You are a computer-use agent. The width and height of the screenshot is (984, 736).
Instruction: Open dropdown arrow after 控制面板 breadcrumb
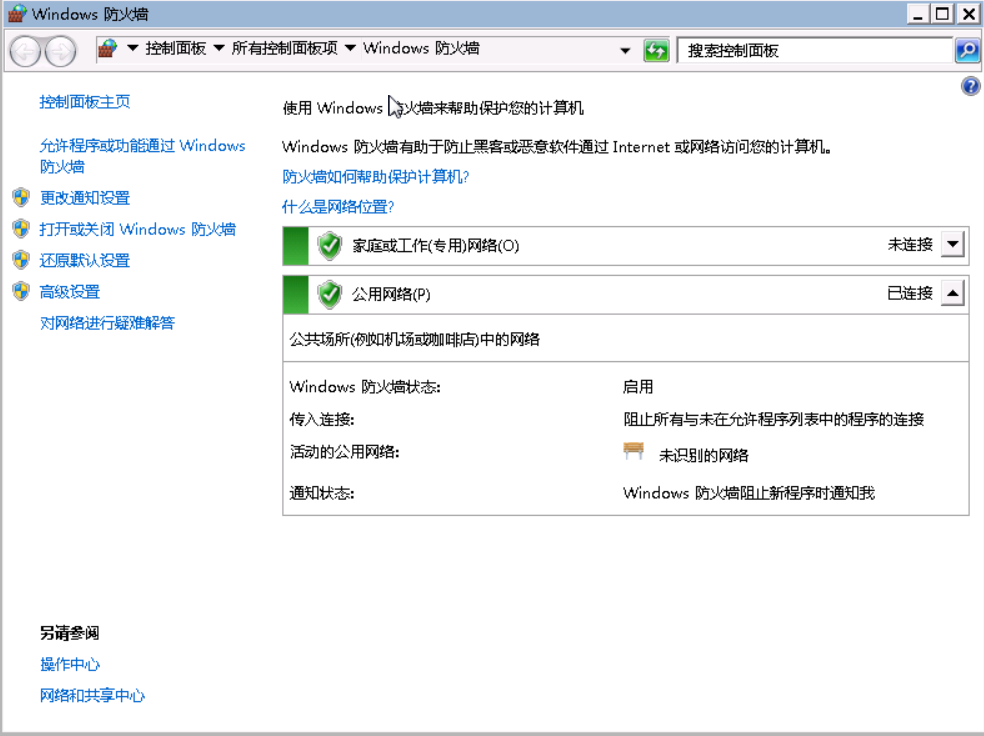click(x=219, y=48)
